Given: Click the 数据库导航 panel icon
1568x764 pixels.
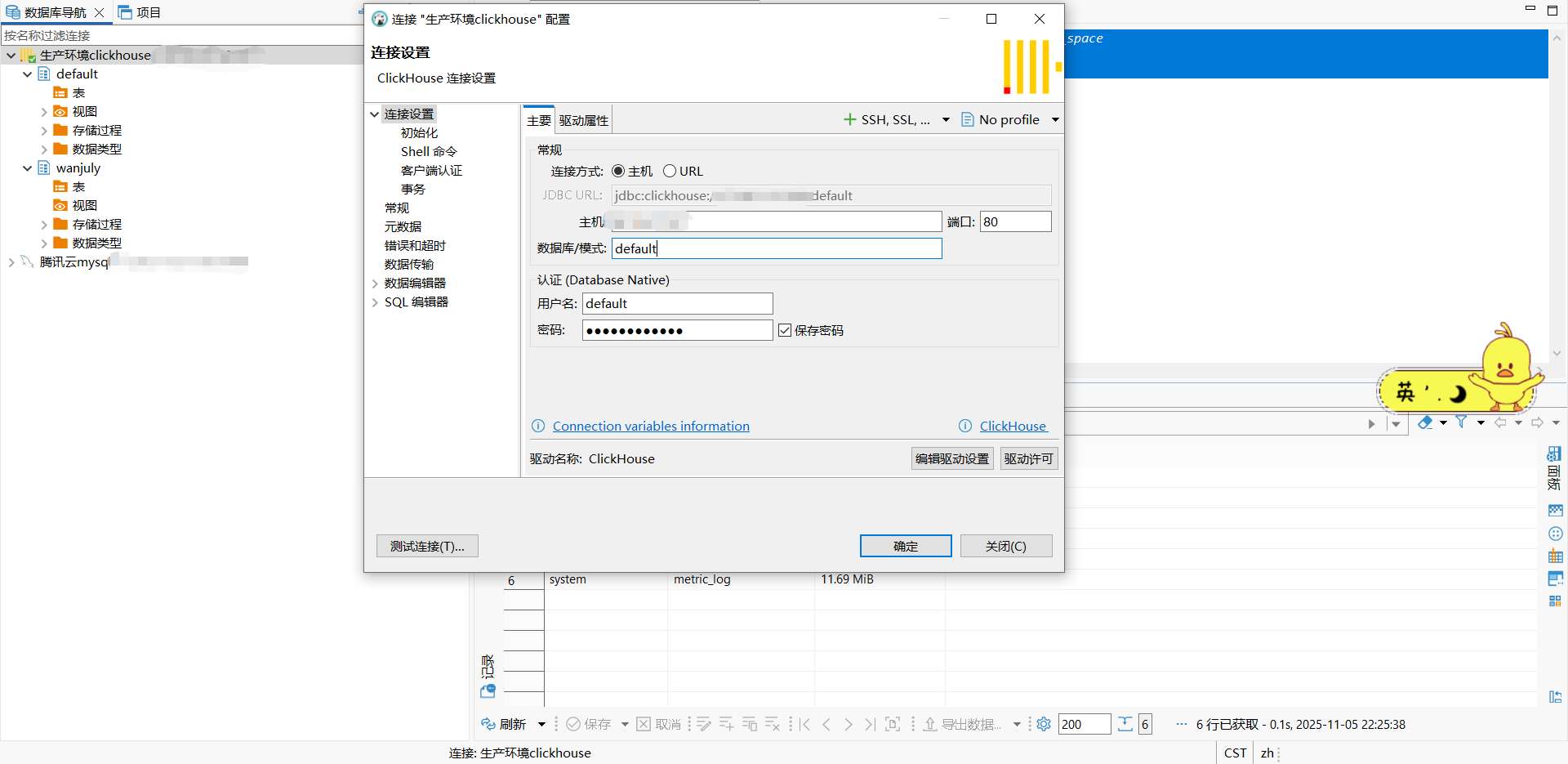Looking at the screenshot, I should (13, 12).
